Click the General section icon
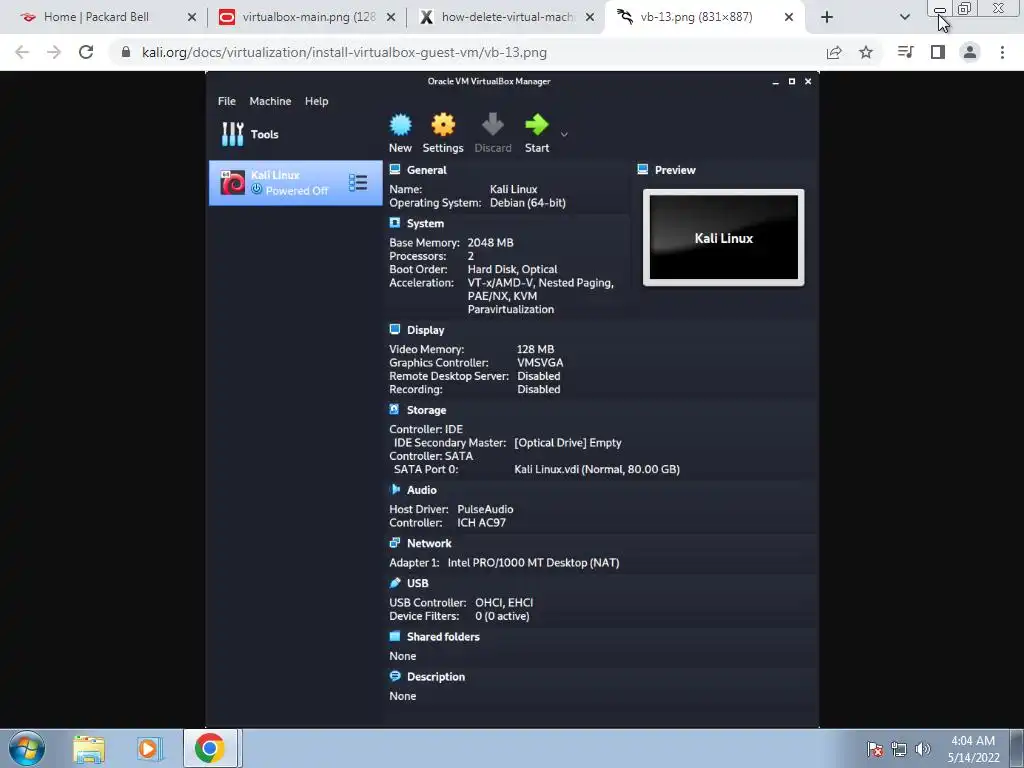Viewport: 1024px width, 768px height. pos(394,170)
